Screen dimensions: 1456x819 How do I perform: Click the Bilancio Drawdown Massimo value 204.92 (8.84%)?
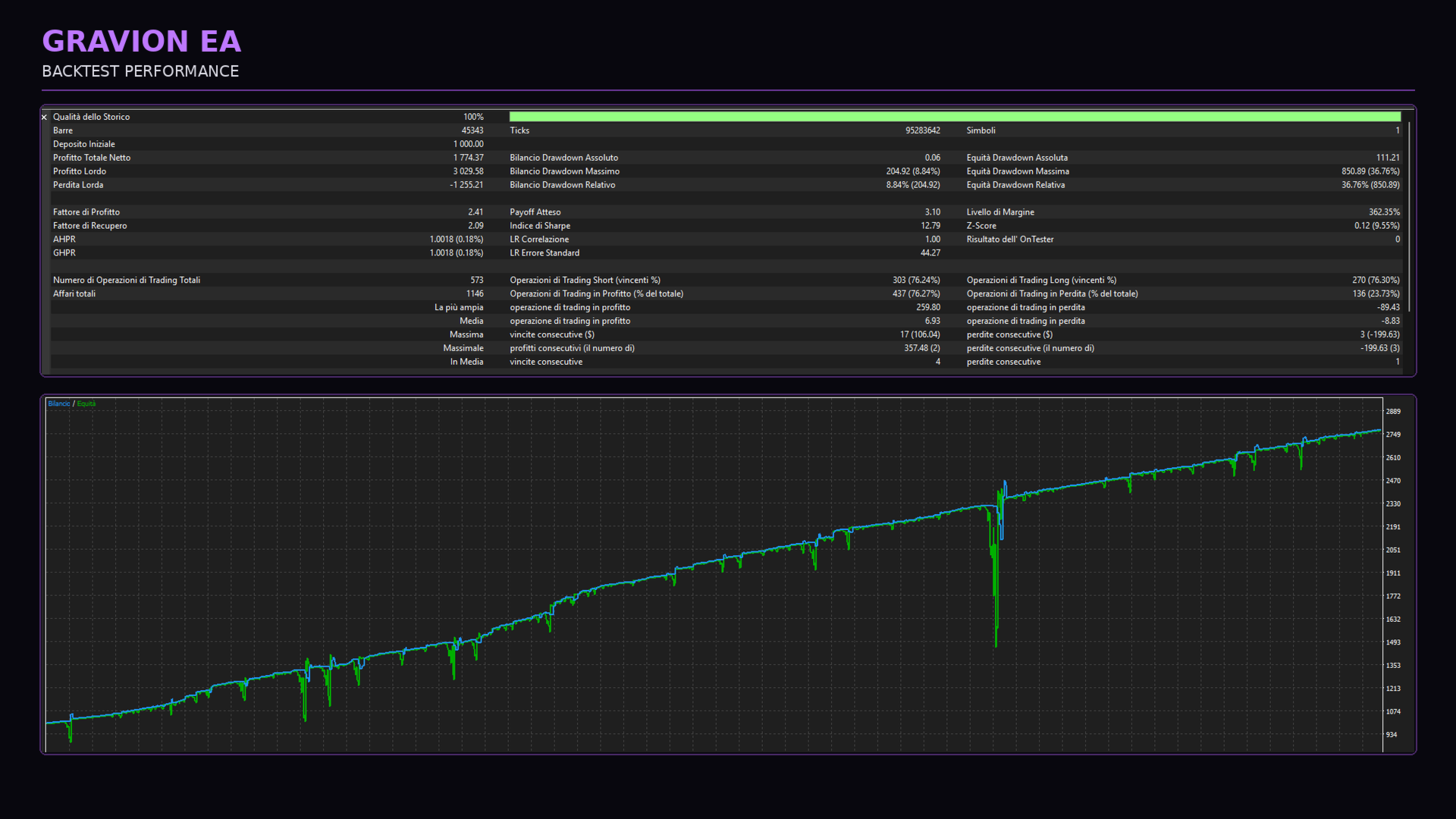[x=913, y=171]
